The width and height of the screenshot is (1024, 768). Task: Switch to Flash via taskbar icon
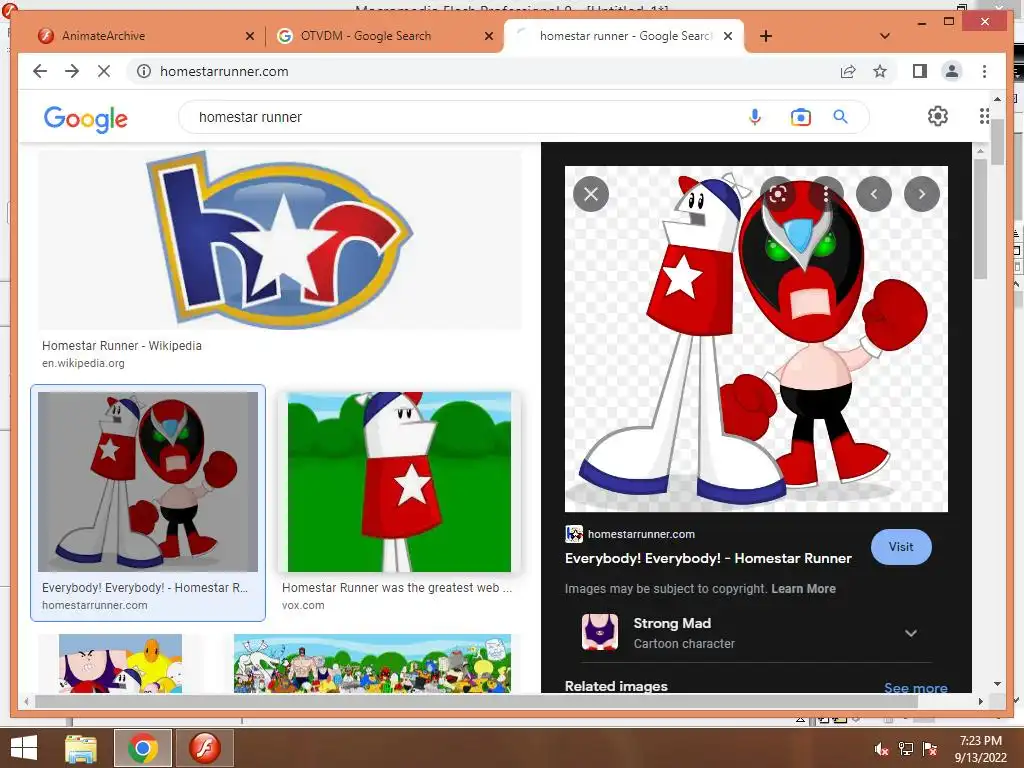tap(205, 748)
